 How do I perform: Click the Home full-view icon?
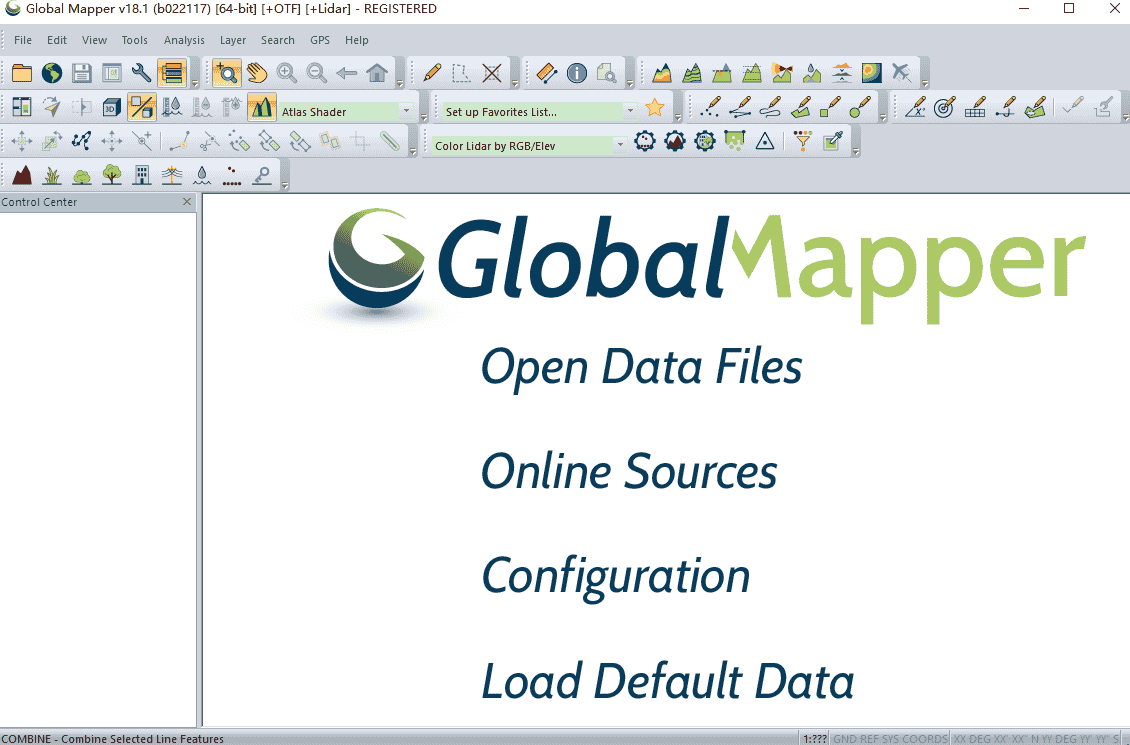[377, 73]
